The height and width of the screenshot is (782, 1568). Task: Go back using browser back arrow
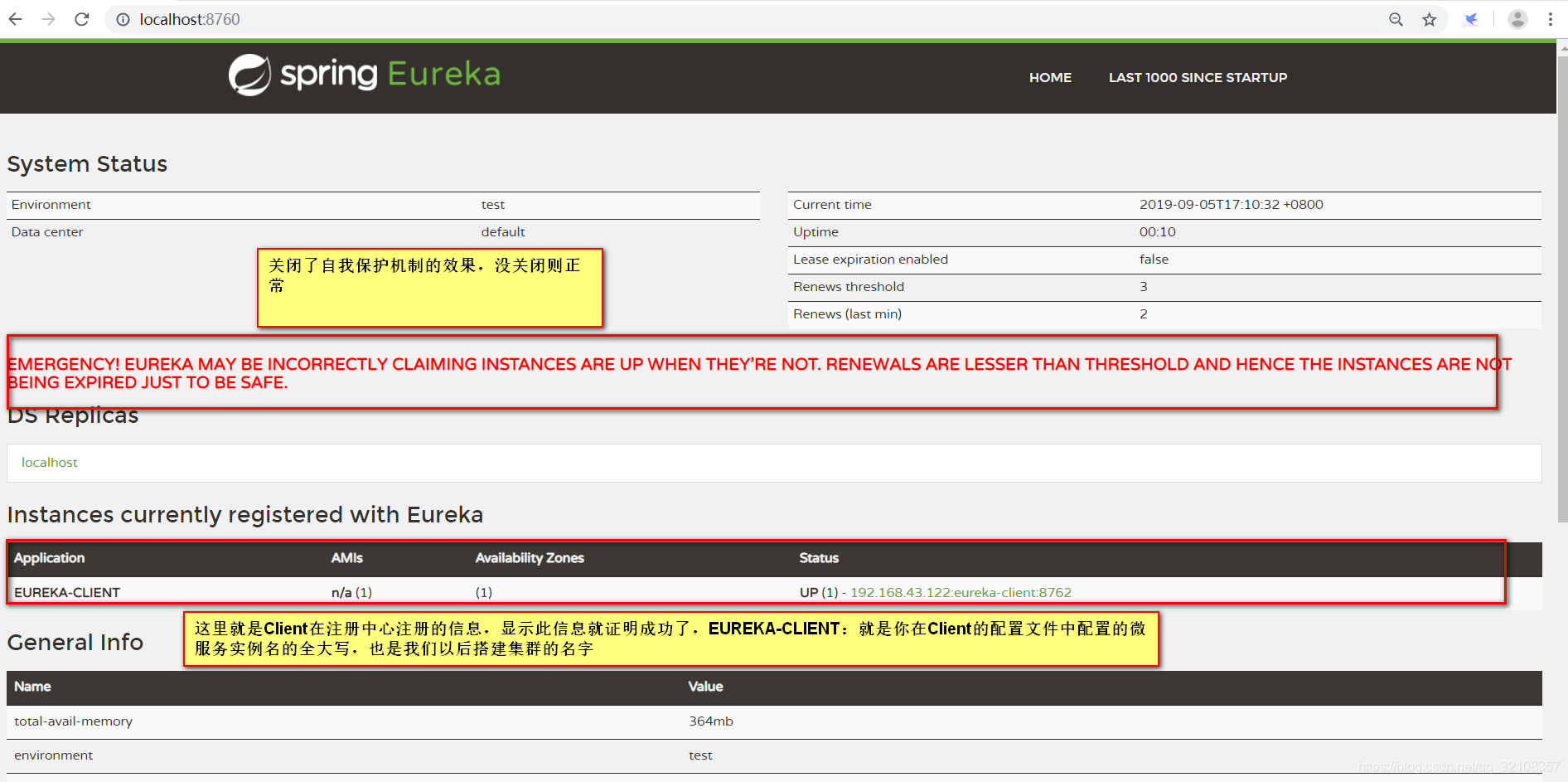15,19
